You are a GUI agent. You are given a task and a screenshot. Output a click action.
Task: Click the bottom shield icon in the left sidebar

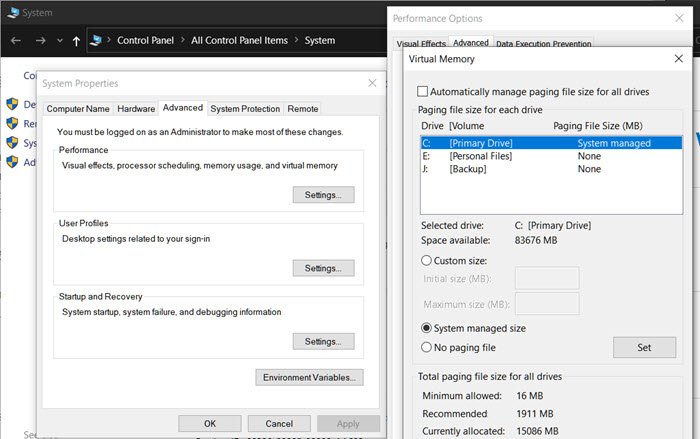(12, 162)
